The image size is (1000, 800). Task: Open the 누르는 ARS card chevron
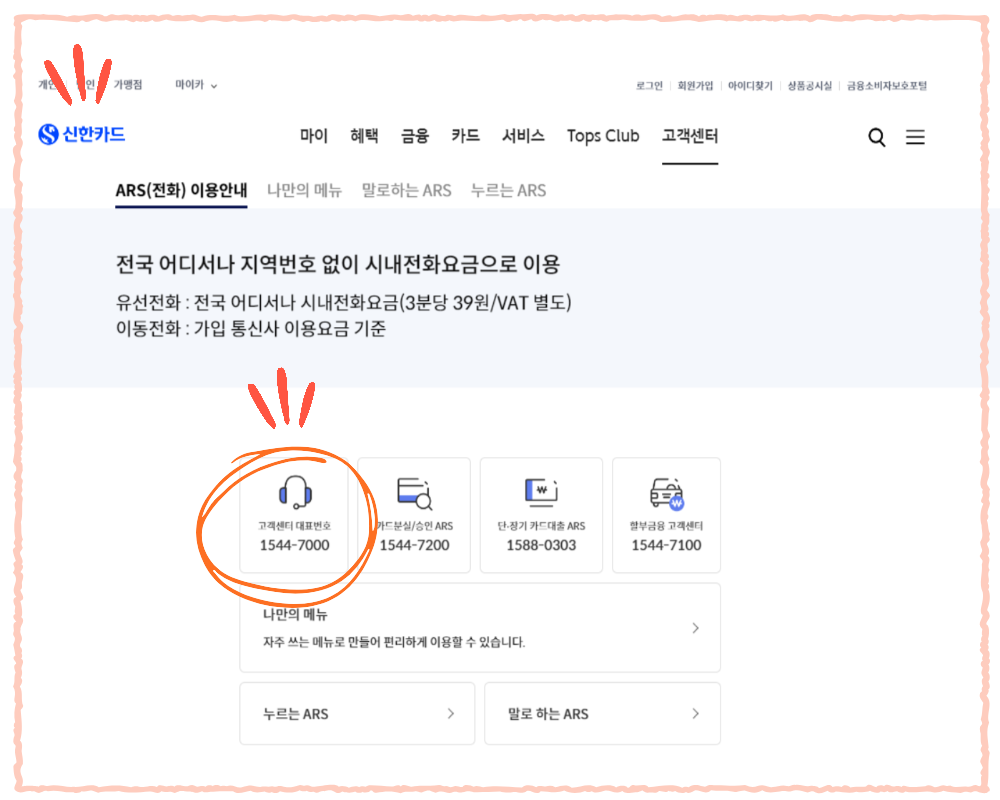[451, 713]
